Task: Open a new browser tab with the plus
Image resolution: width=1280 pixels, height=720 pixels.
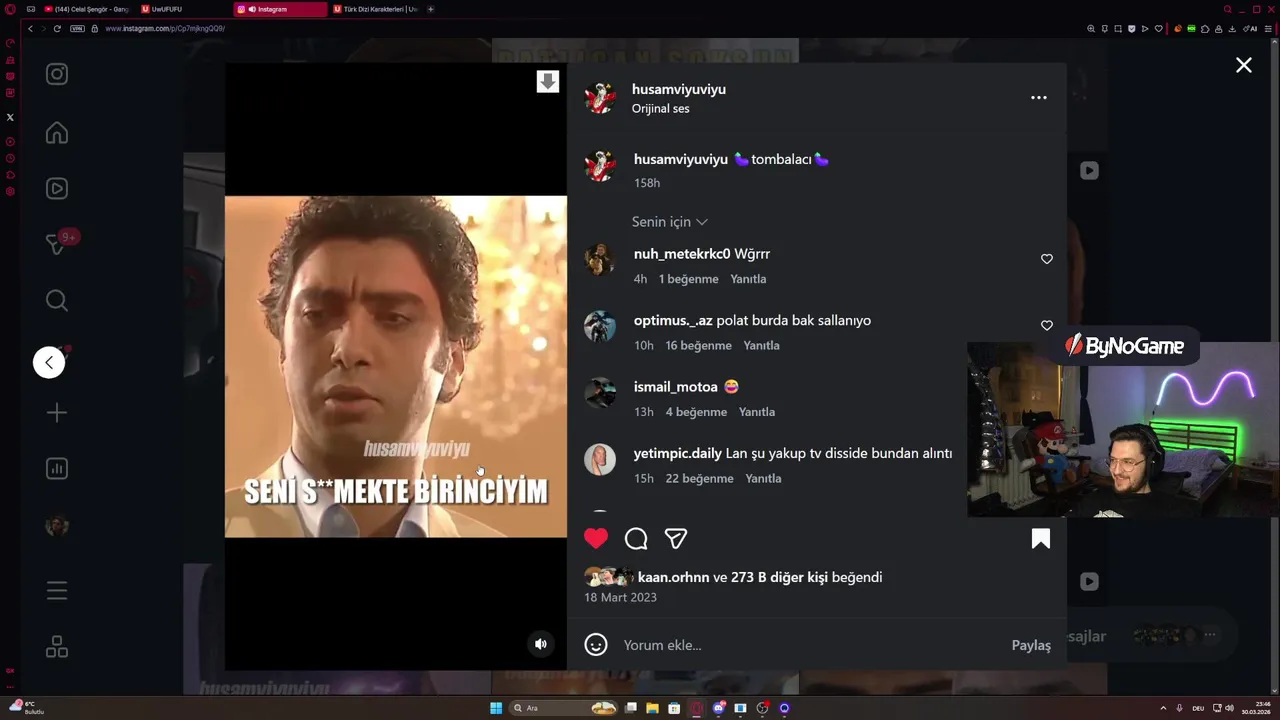Action: [431, 9]
